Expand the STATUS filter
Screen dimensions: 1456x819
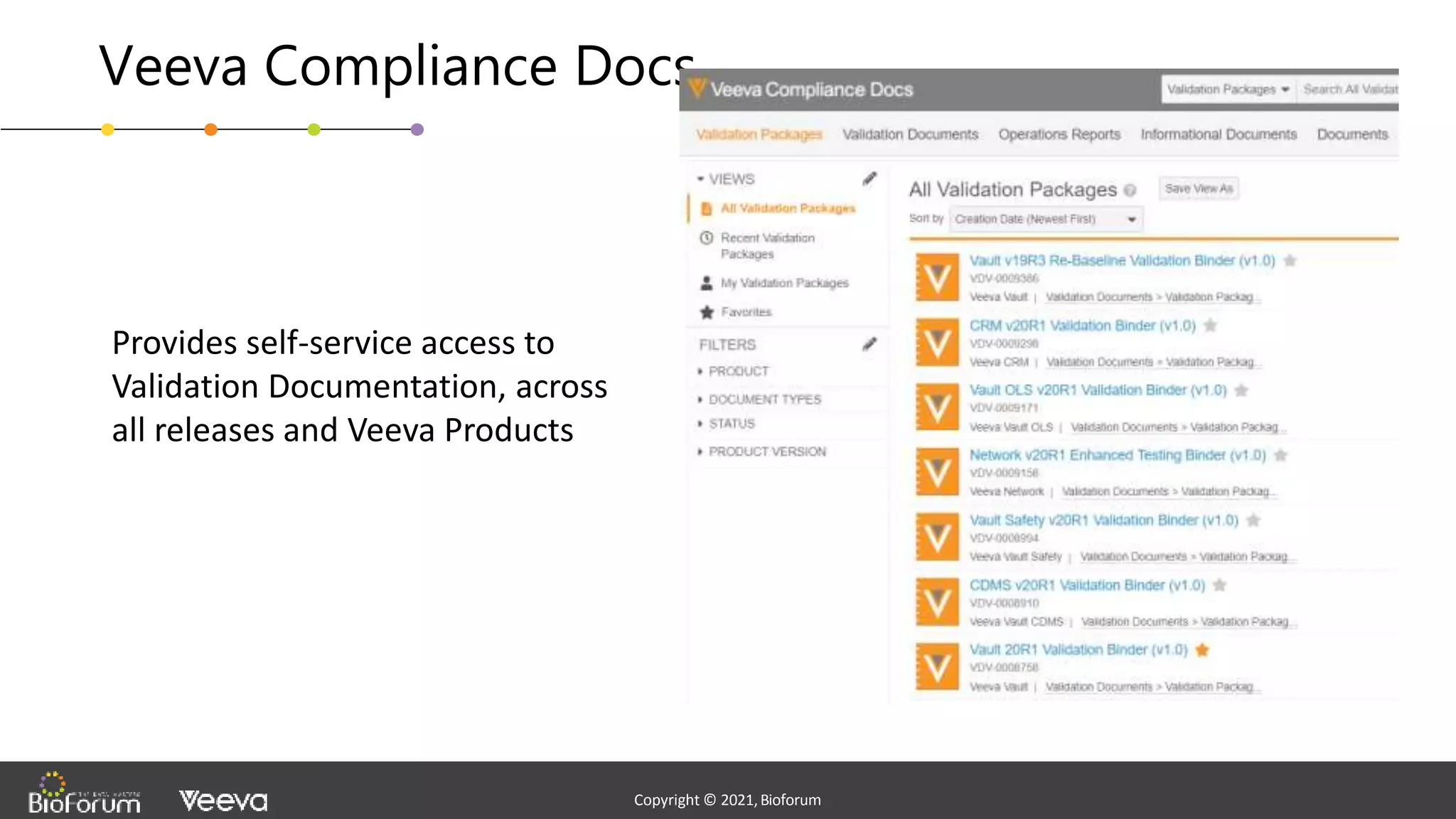coord(700,424)
